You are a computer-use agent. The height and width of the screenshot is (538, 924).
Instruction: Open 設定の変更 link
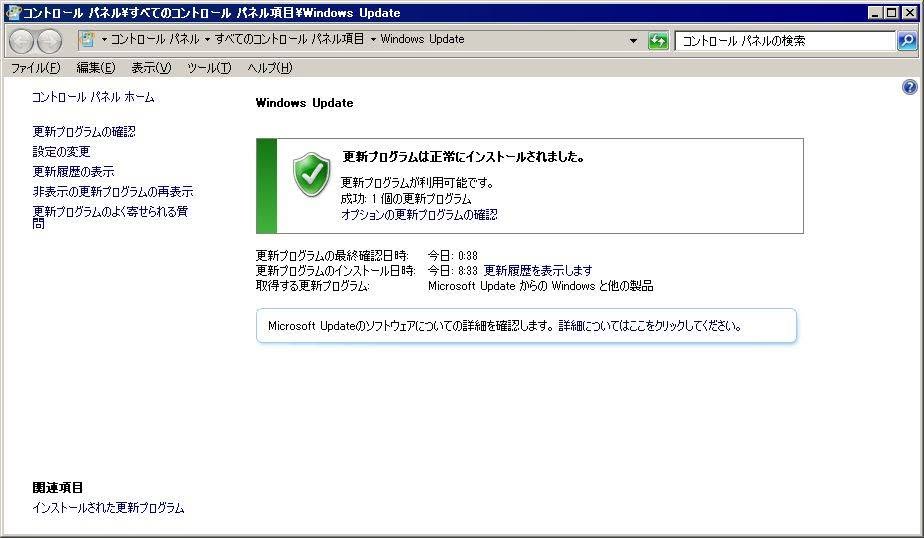(61, 151)
